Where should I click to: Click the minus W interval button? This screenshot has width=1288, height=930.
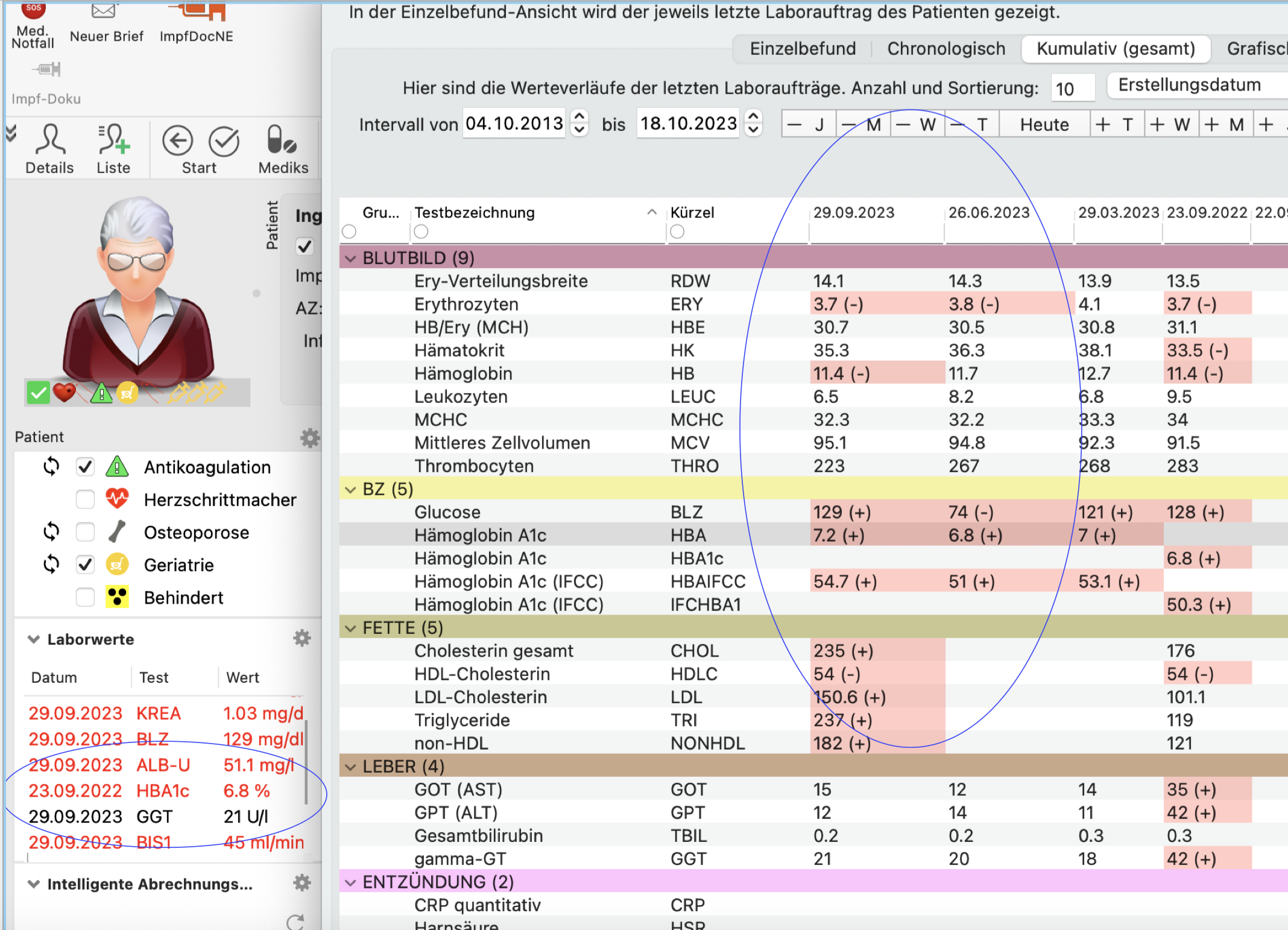pyautogui.click(x=917, y=124)
